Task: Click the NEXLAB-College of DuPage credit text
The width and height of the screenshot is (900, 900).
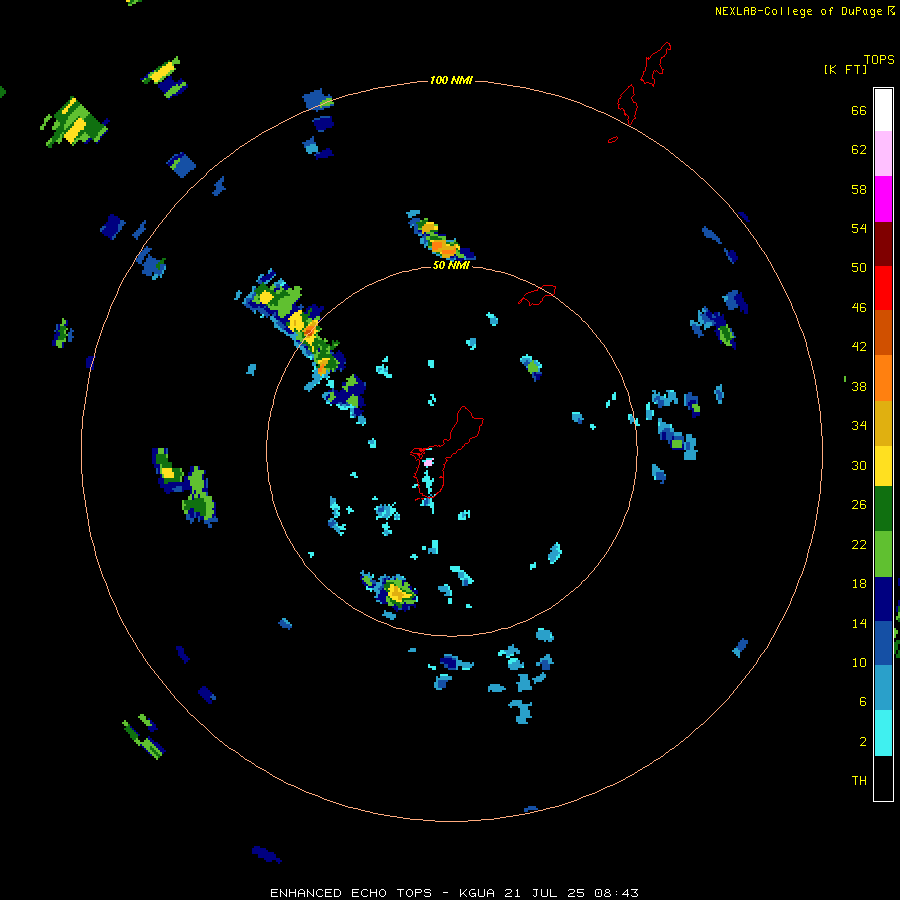Action: [x=798, y=11]
